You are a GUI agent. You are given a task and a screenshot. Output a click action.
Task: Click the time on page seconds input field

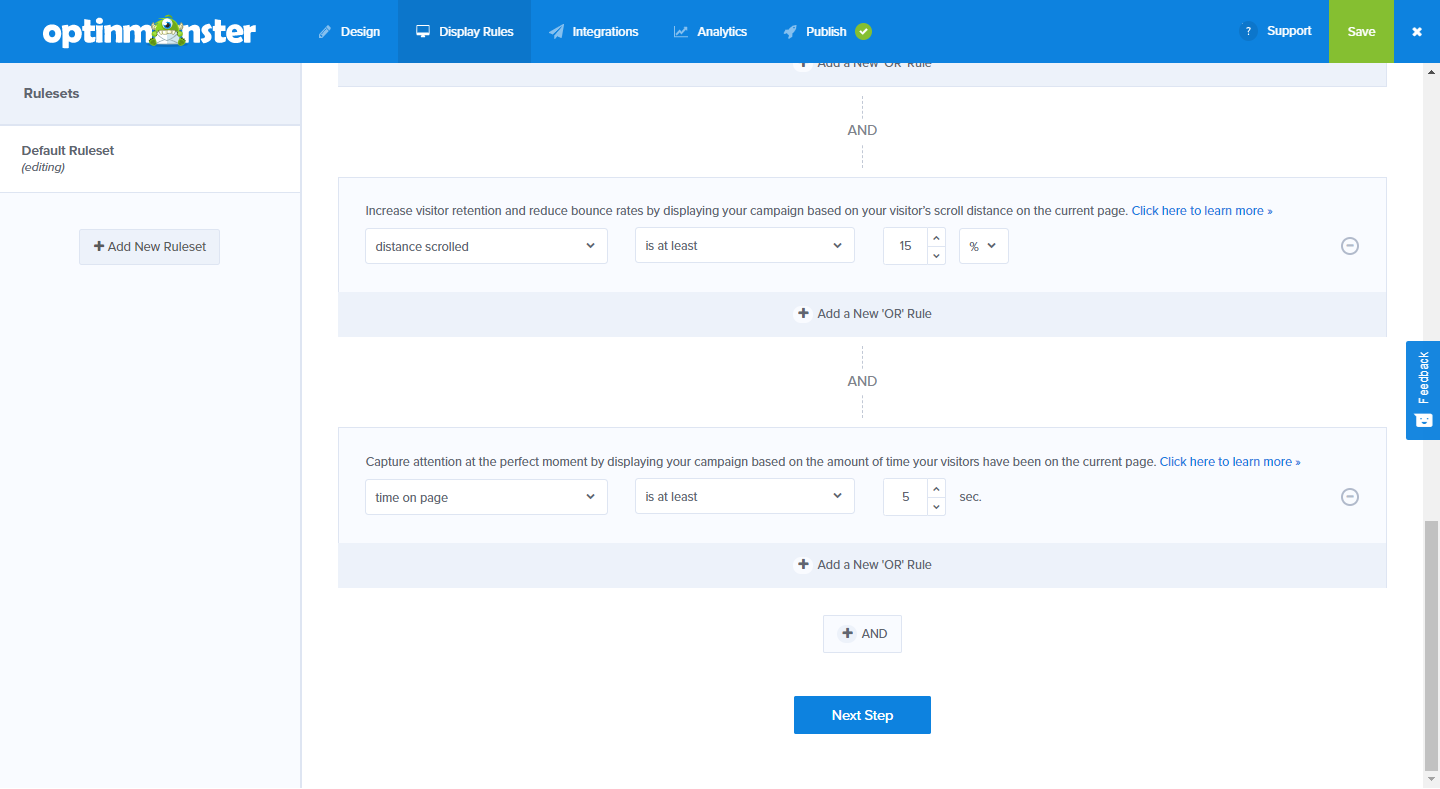pos(906,497)
